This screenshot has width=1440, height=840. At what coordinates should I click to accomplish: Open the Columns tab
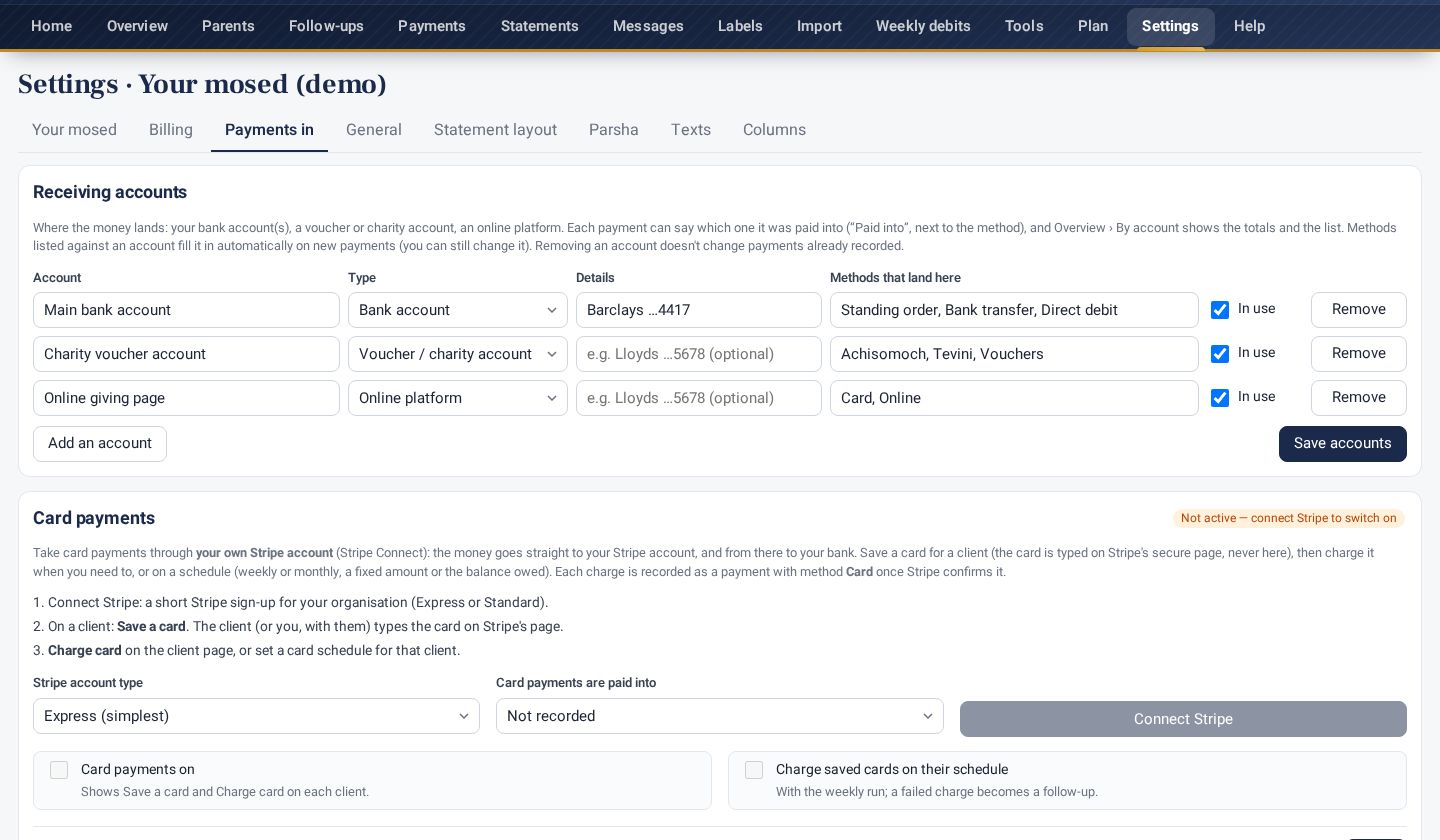[774, 130]
